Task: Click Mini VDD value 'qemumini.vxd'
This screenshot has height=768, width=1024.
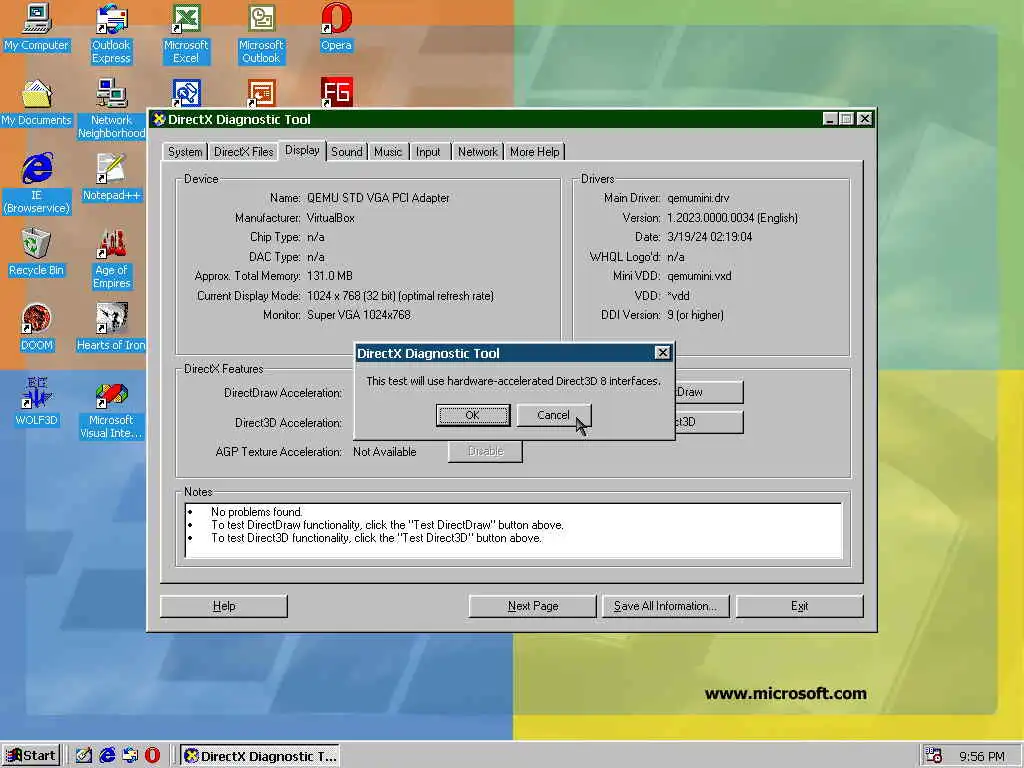Action: pos(699,276)
